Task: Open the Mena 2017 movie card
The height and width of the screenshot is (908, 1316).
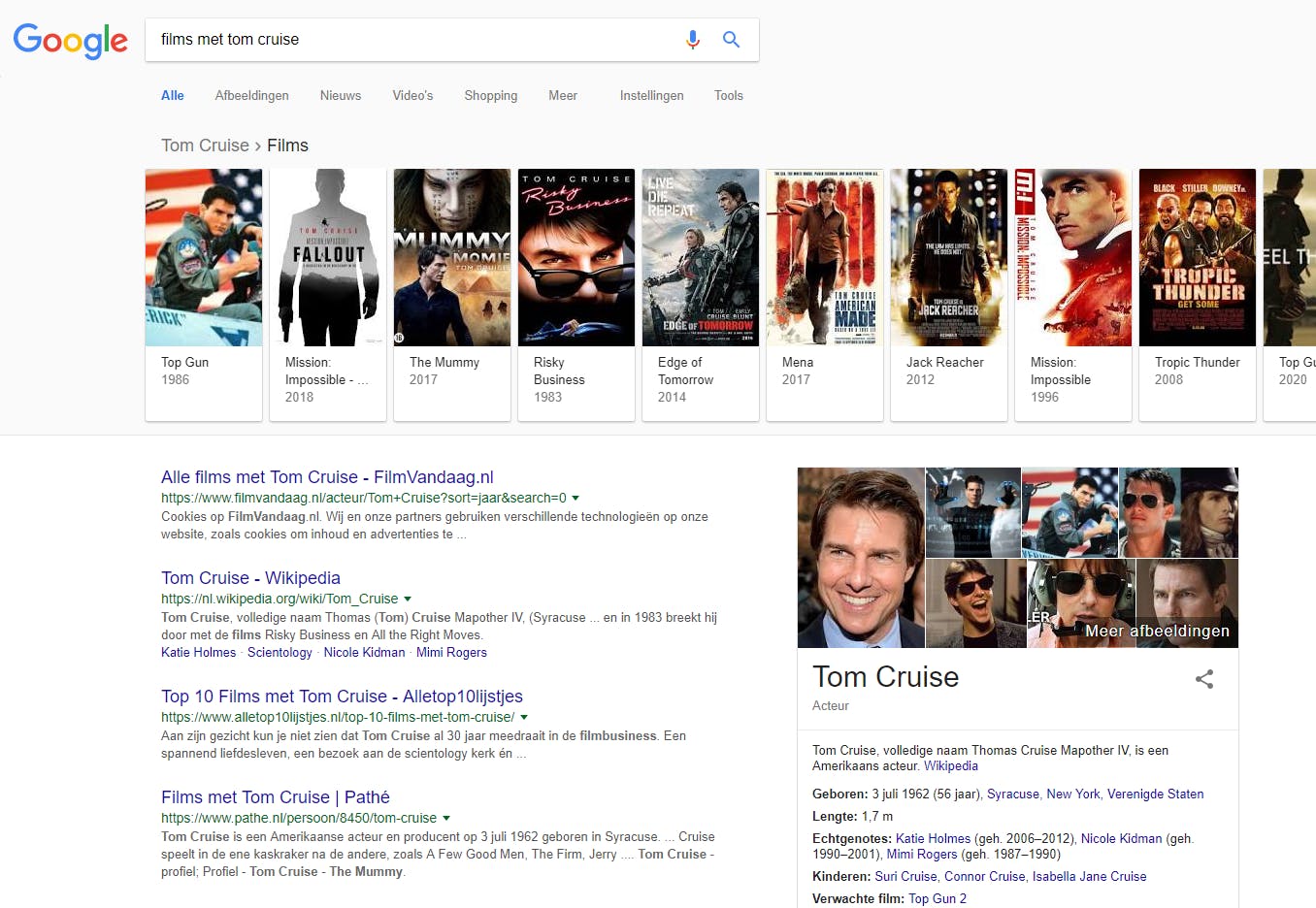Action: pos(825,295)
